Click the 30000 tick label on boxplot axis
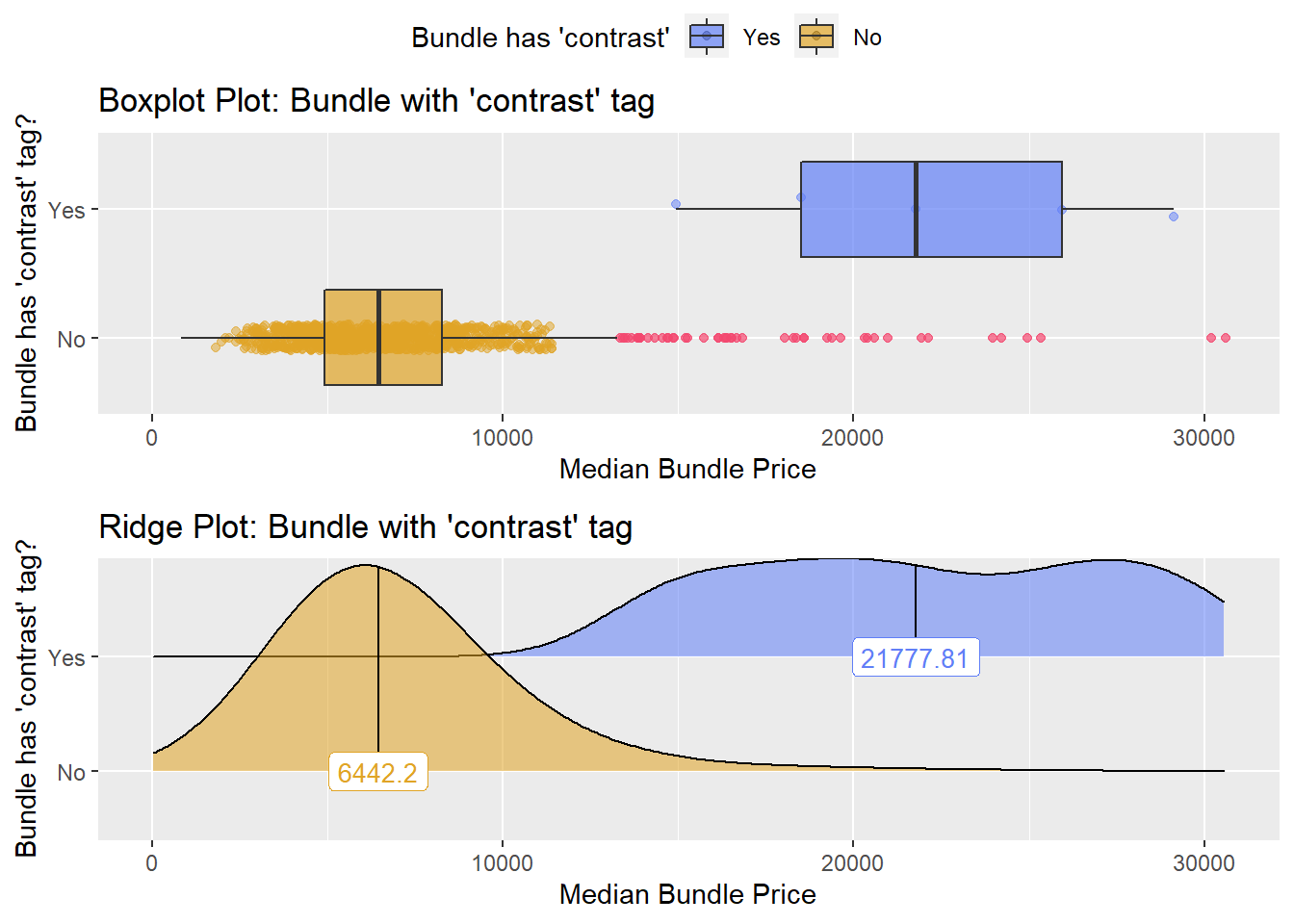This screenshot has width=1294, height=924. click(x=1203, y=438)
